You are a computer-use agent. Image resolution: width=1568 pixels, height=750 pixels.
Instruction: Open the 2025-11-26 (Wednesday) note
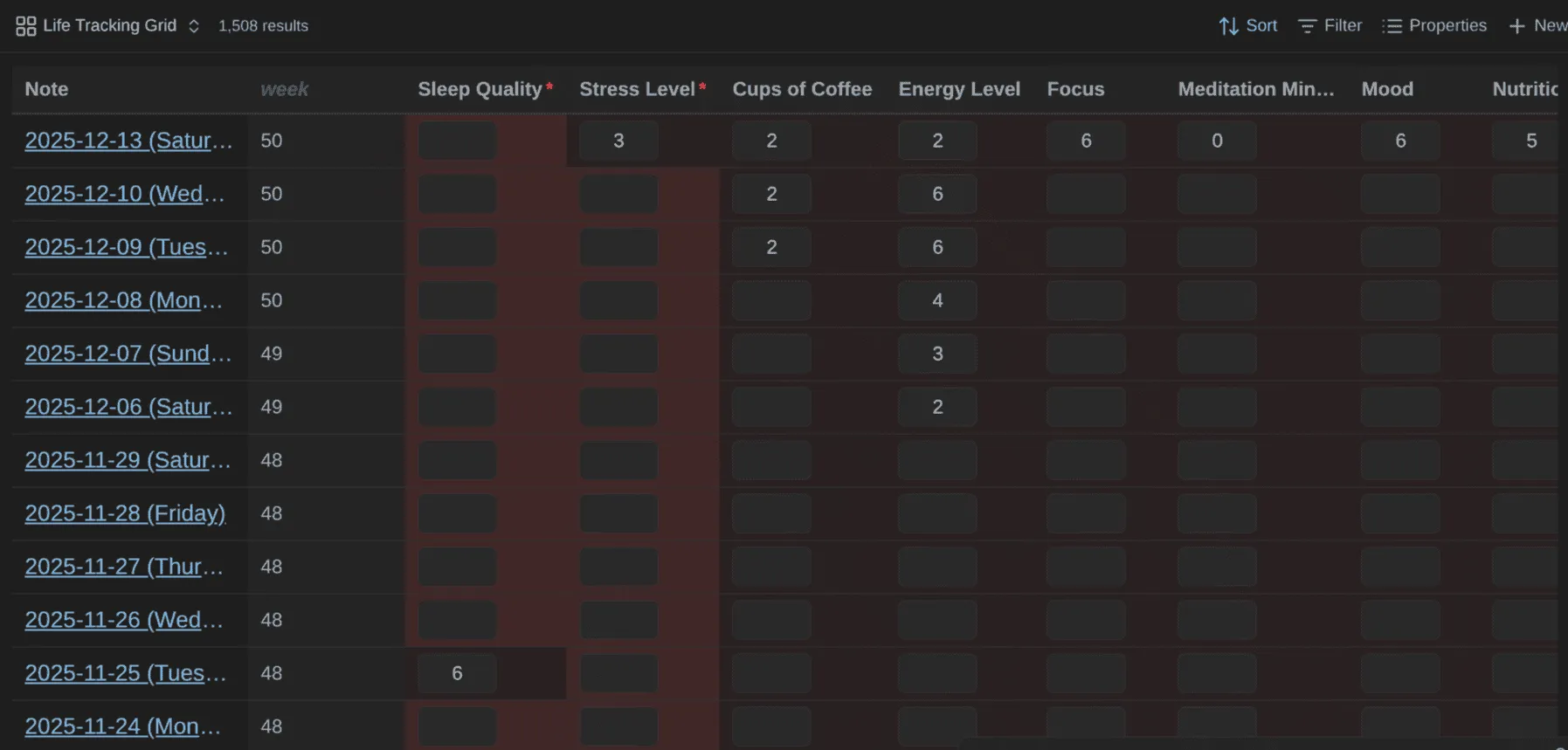tap(123, 620)
